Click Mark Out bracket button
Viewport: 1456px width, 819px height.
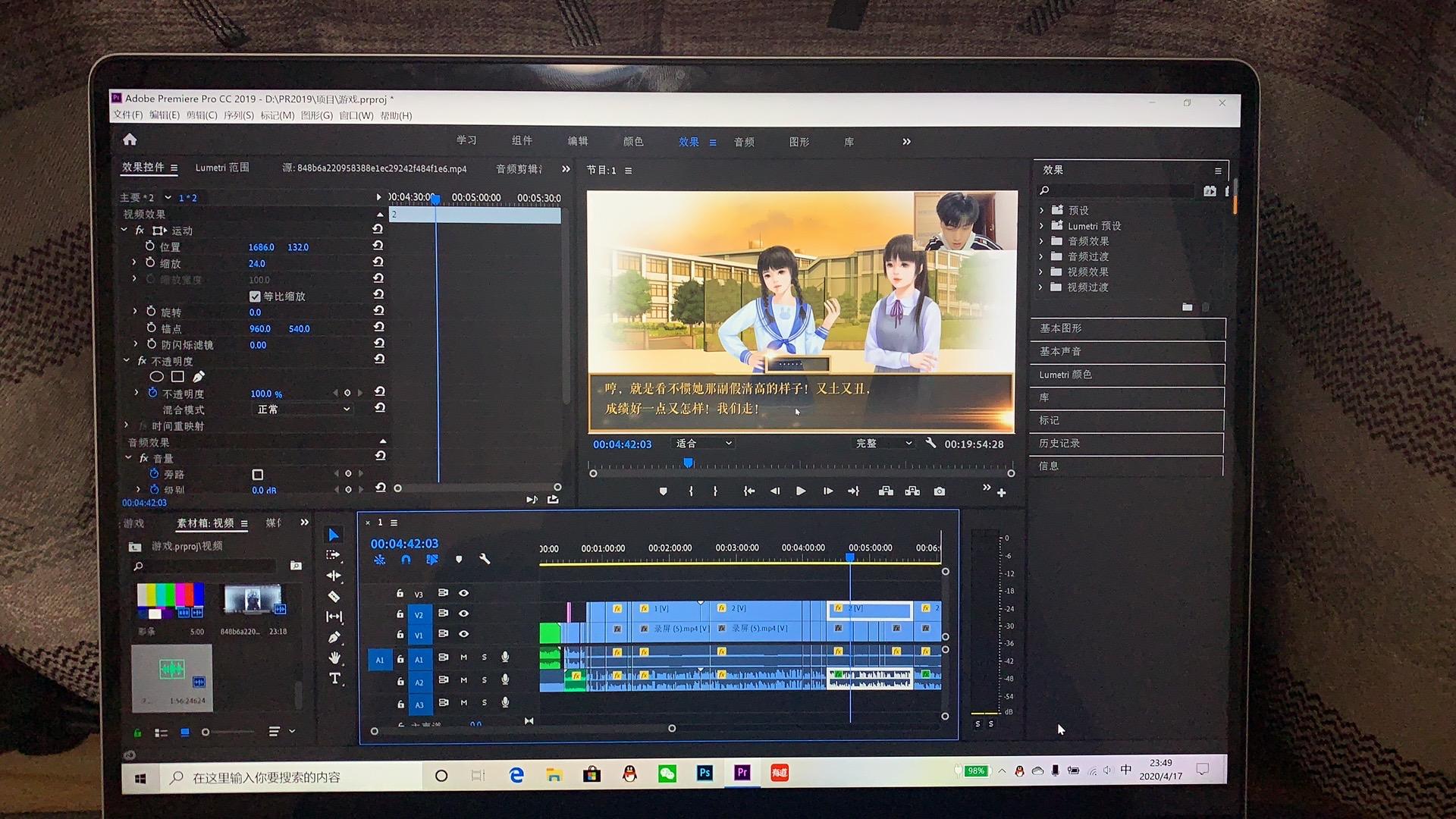coord(715,491)
